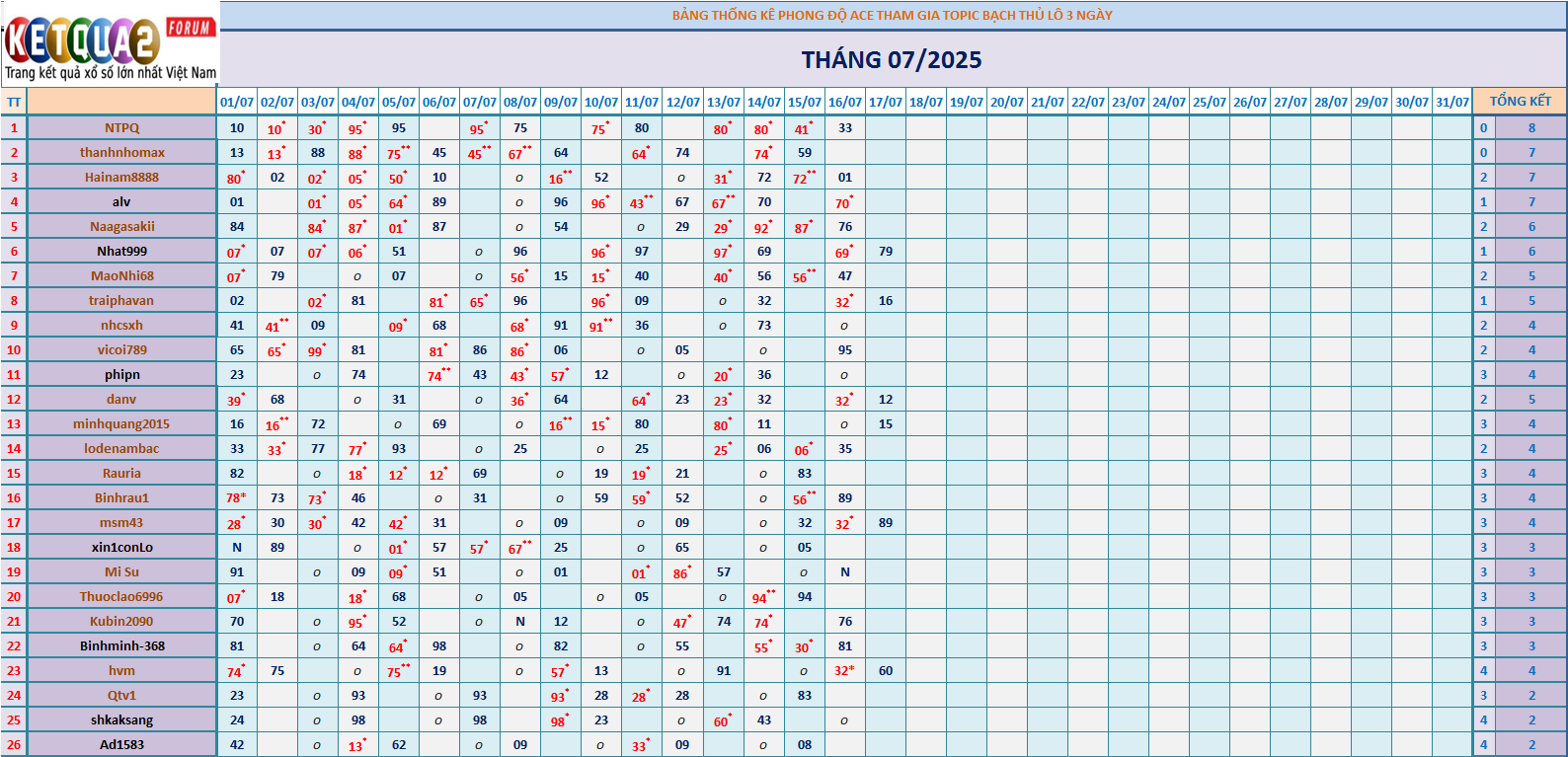Select the 05/07 date column header
This screenshot has width=1568, height=757.
[399, 102]
